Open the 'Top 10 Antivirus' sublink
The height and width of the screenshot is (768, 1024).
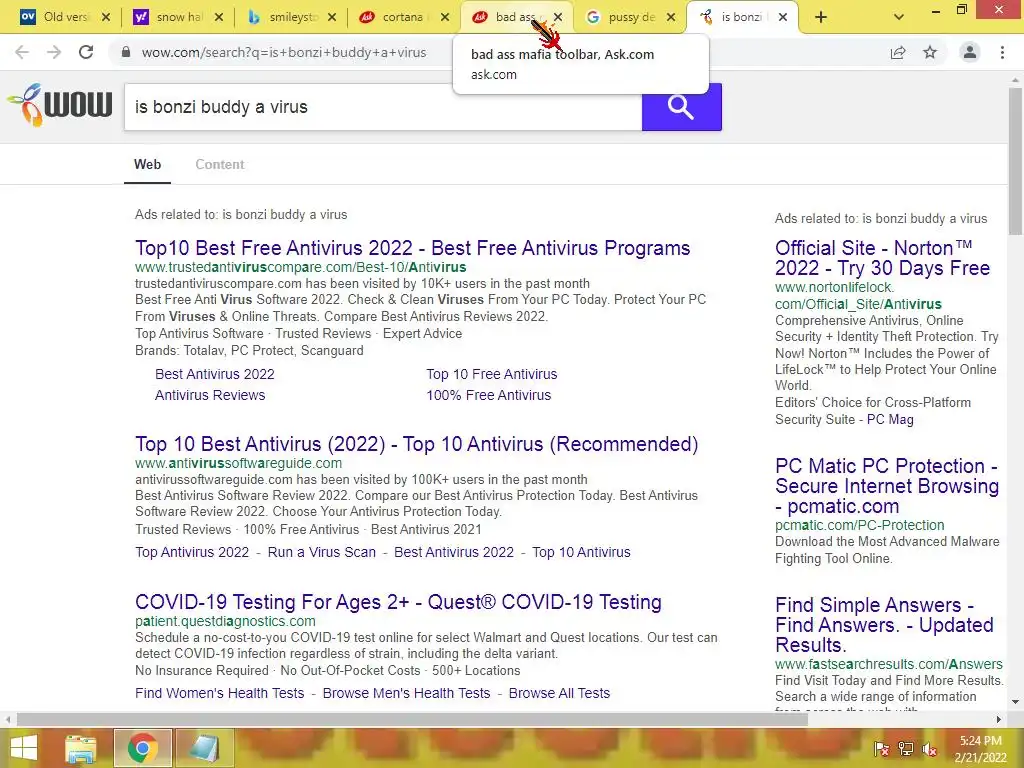click(x=581, y=552)
